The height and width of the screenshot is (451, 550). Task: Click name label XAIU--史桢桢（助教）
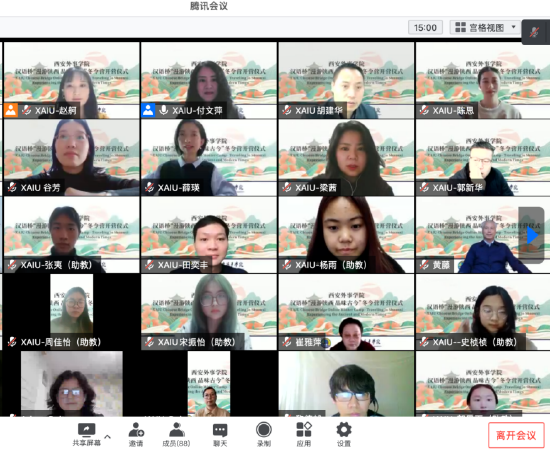click(x=475, y=342)
